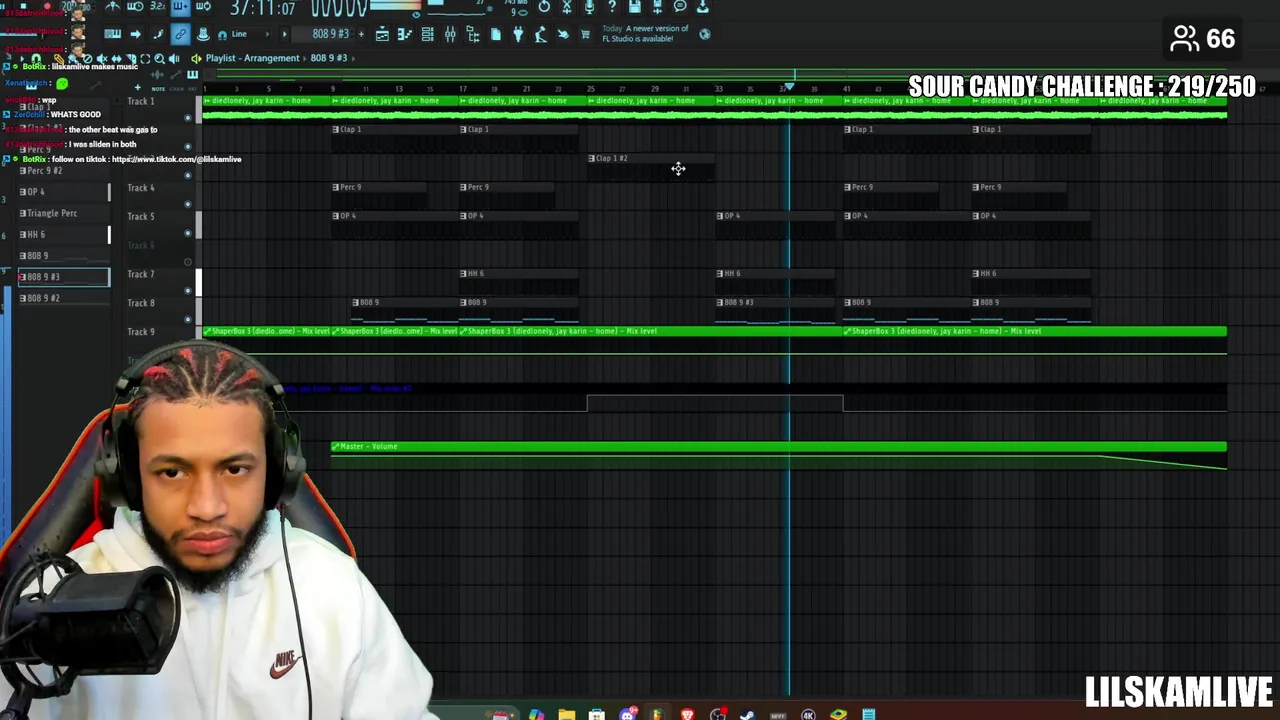1280x720 pixels.
Task: Click the time display 37:11:07
Action: [262, 8]
